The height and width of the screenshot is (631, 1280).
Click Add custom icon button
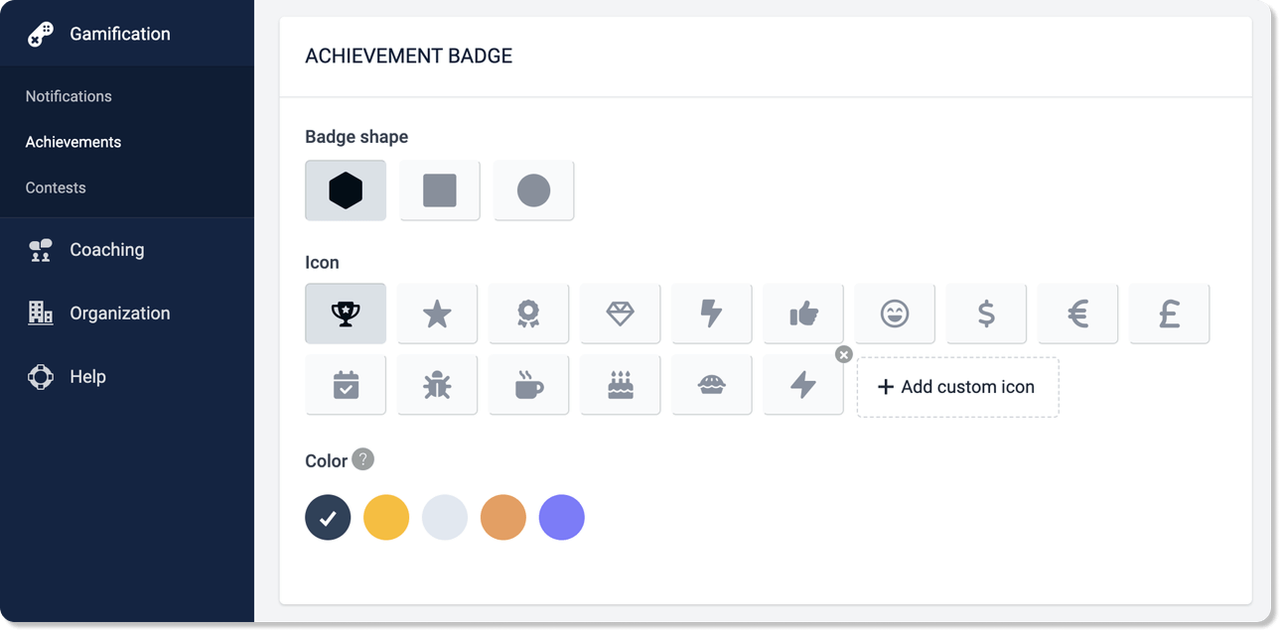[x=957, y=387]
